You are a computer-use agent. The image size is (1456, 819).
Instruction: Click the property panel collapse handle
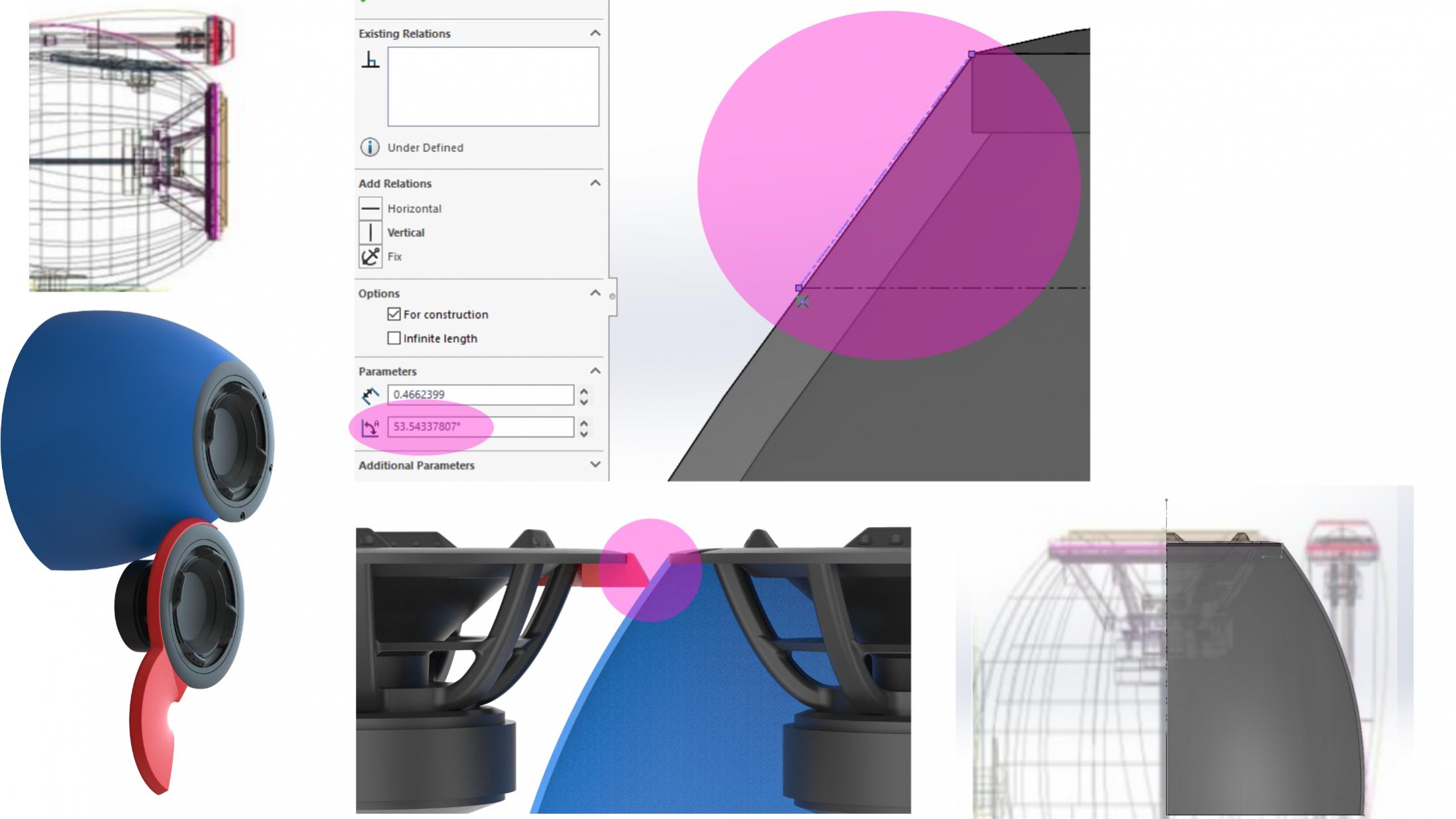click(x=612, y=297)
